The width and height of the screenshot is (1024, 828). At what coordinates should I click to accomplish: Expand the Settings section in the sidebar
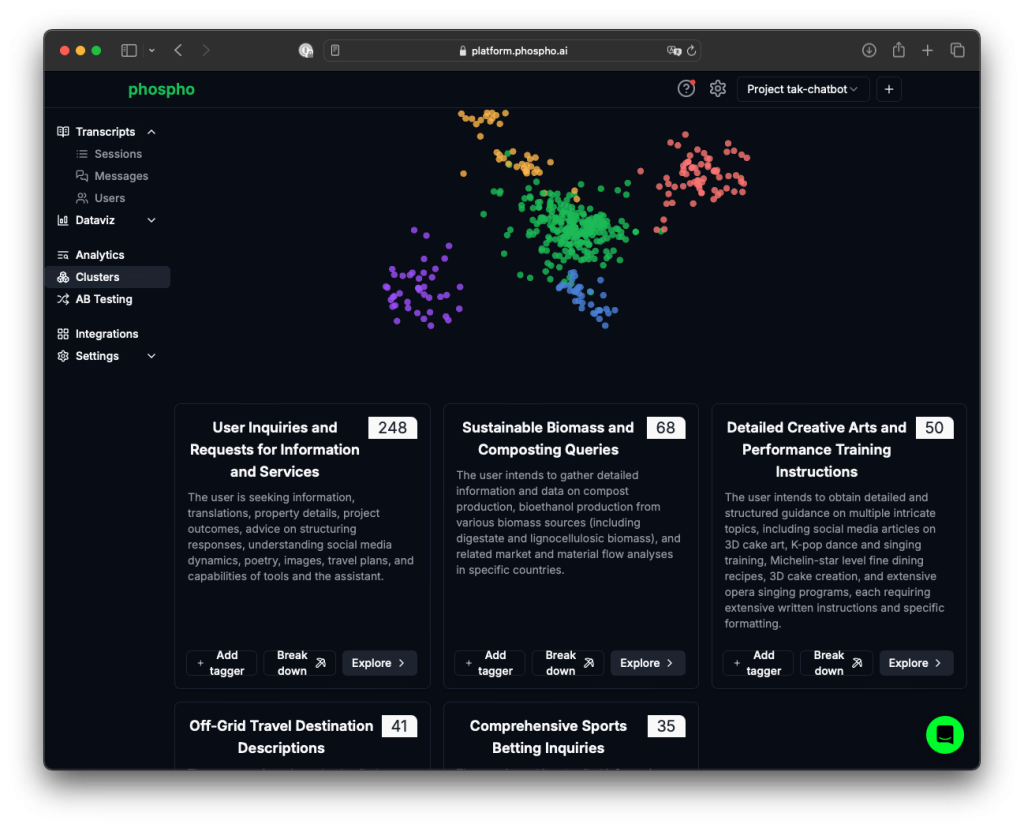click(151, 355)
